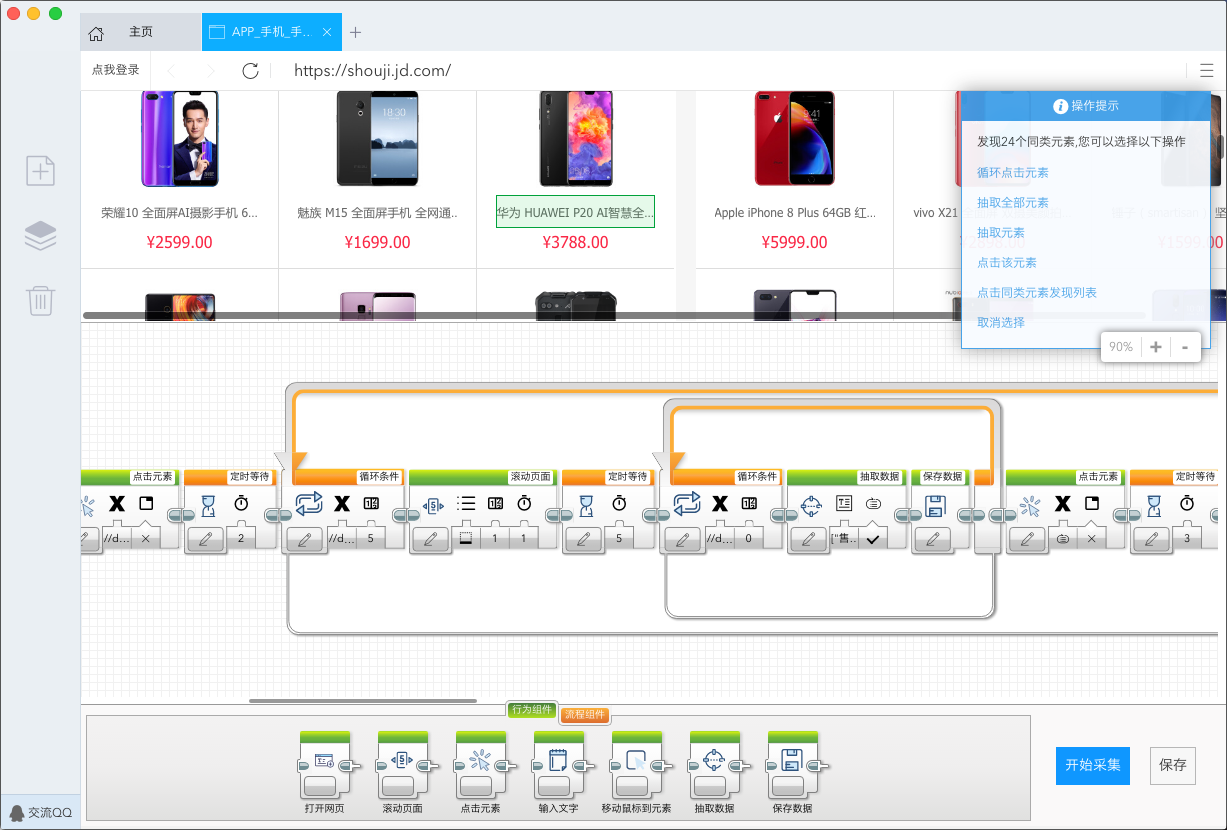Go to the home icon tab
The height and width of the screenshot is (830, 1227).
coord(96,33)
